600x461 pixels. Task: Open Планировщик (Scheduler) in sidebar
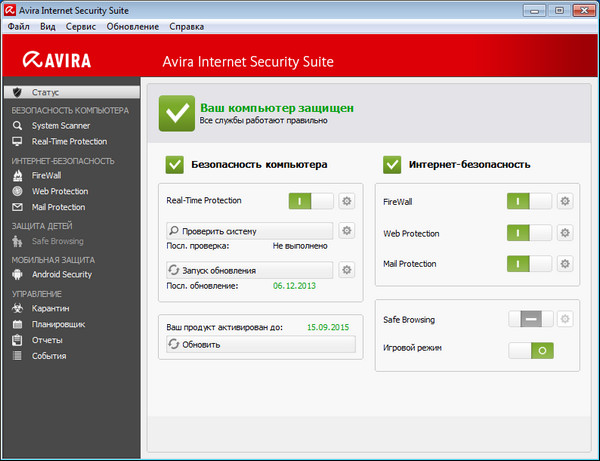click(x=57, y=324)
